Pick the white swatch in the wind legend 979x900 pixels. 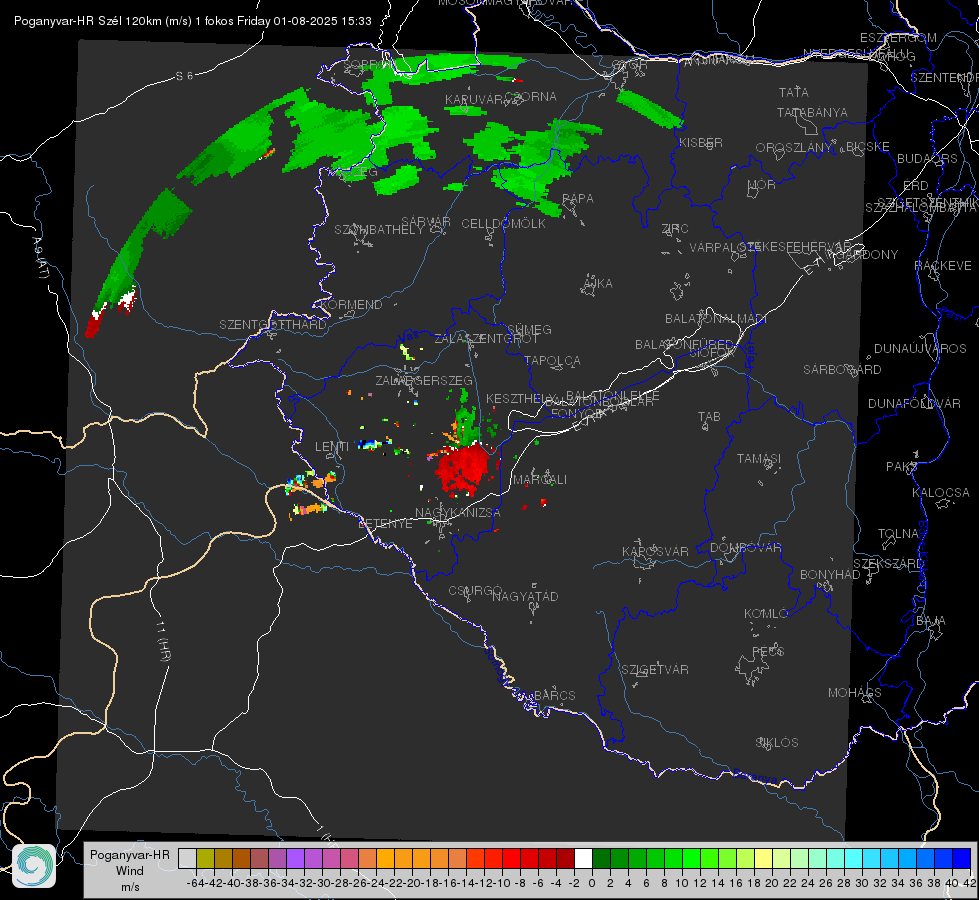(583, 859)
